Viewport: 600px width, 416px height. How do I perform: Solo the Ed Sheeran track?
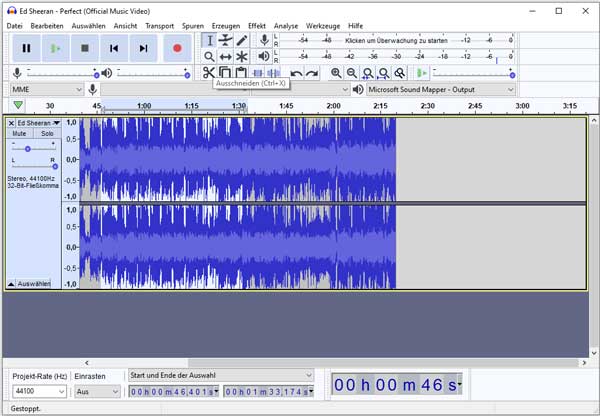(47, 134)
